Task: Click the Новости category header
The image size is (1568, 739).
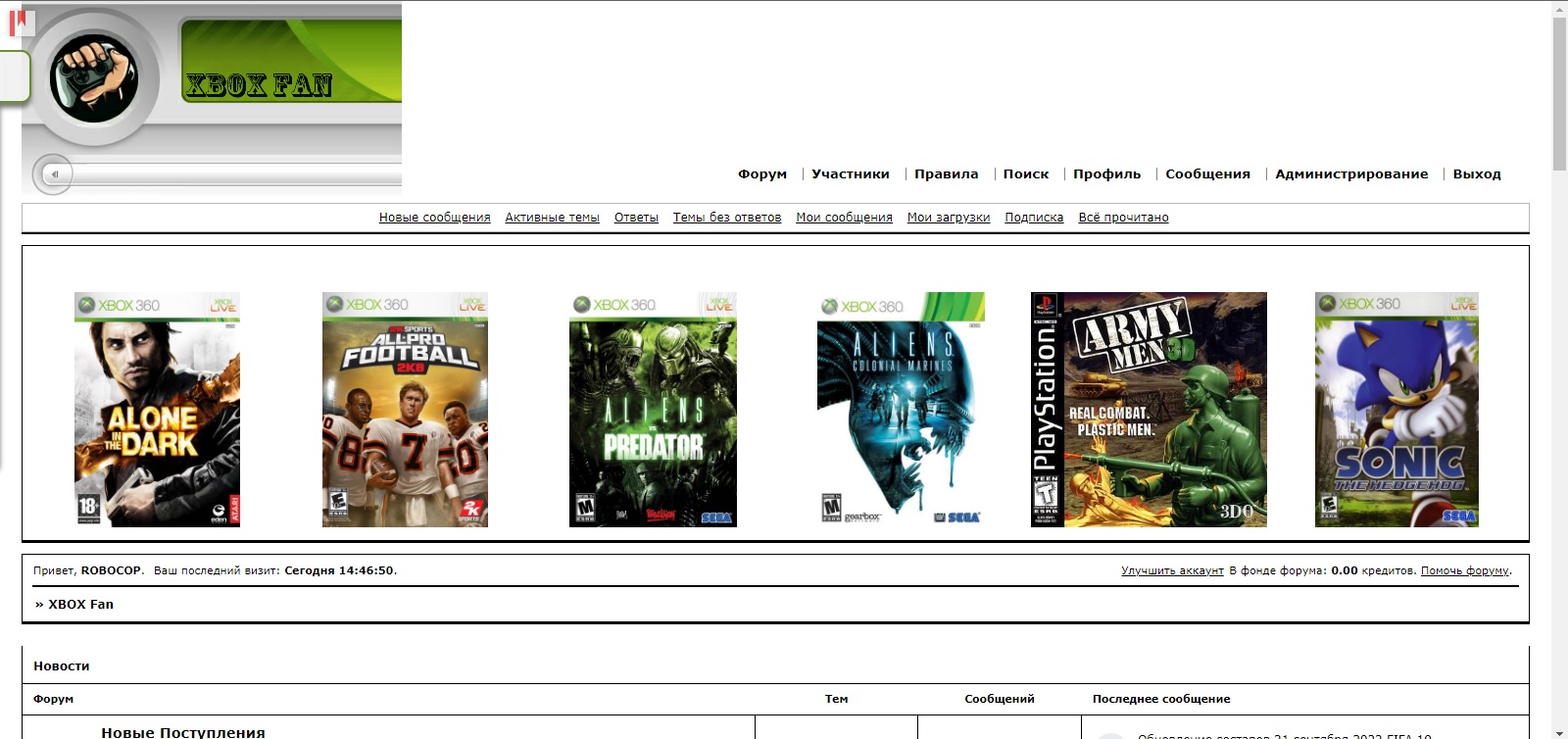Action: [61, 666]
